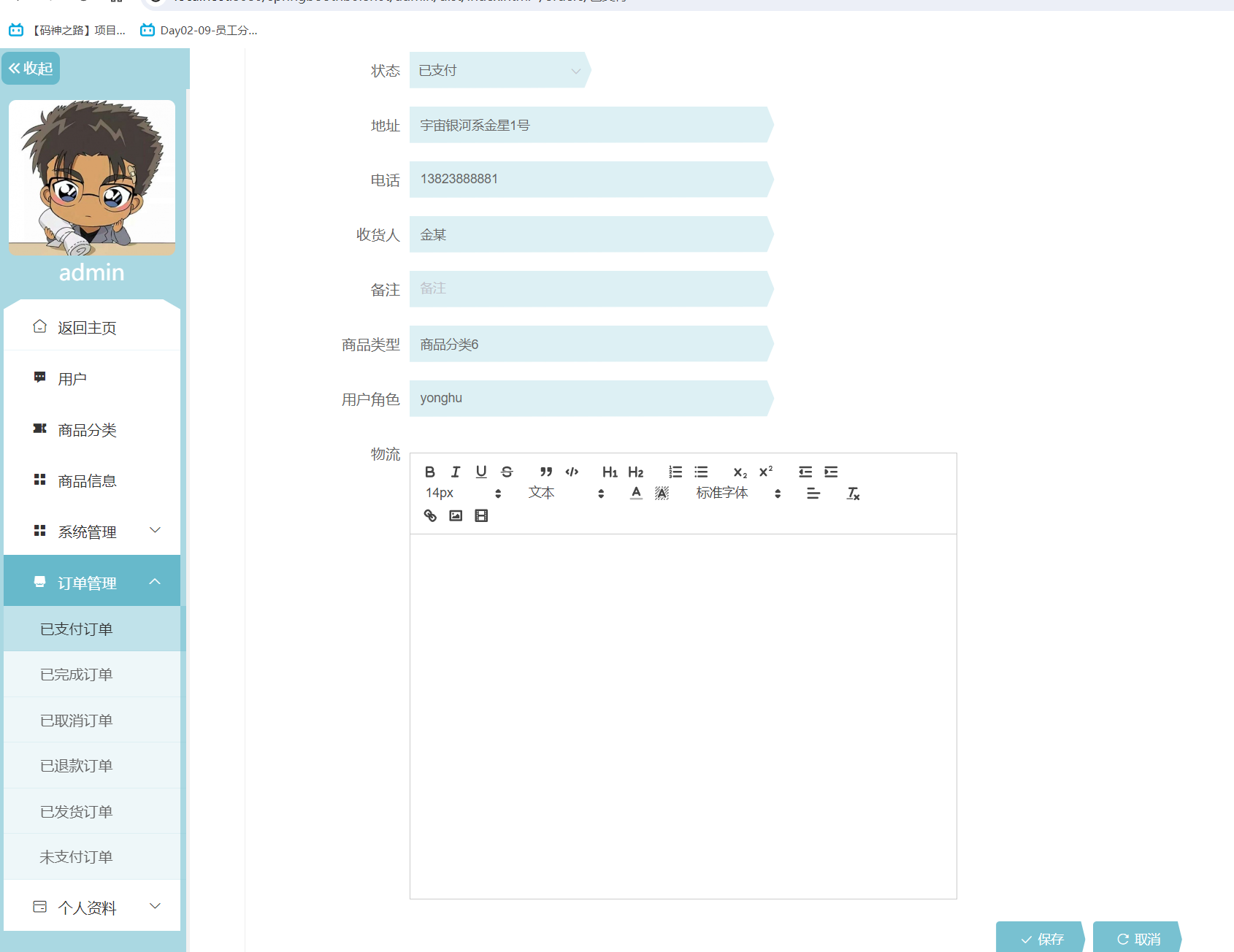This screenshot has height=952, width=1234.
Task: Select 已退款订单 submenu item
Action: (x=92, y=766)
